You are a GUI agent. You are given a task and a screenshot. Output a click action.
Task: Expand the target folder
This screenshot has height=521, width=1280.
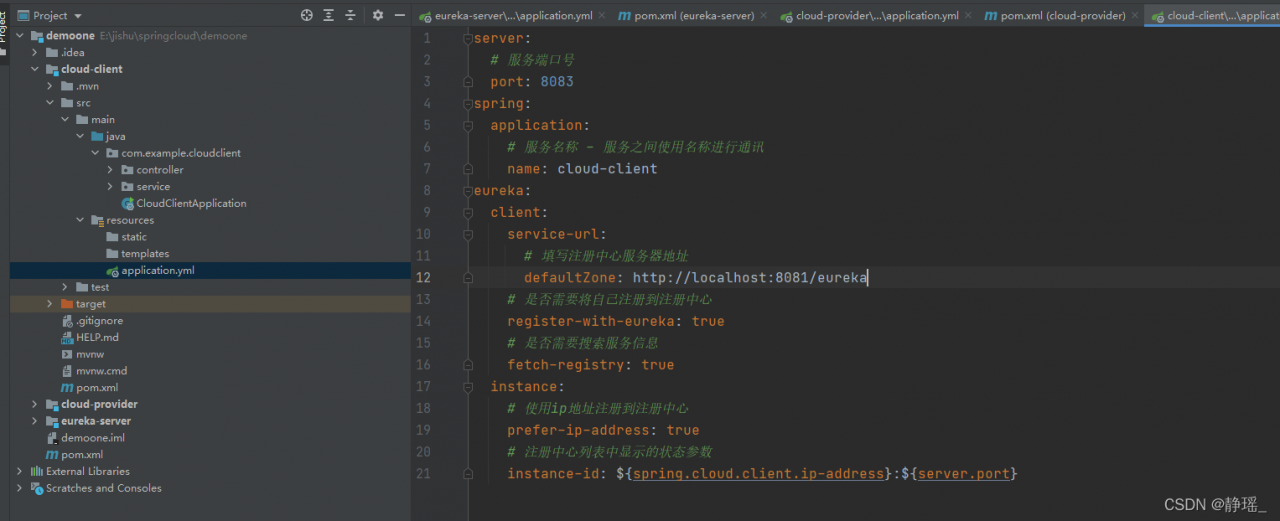click(50, 304)
